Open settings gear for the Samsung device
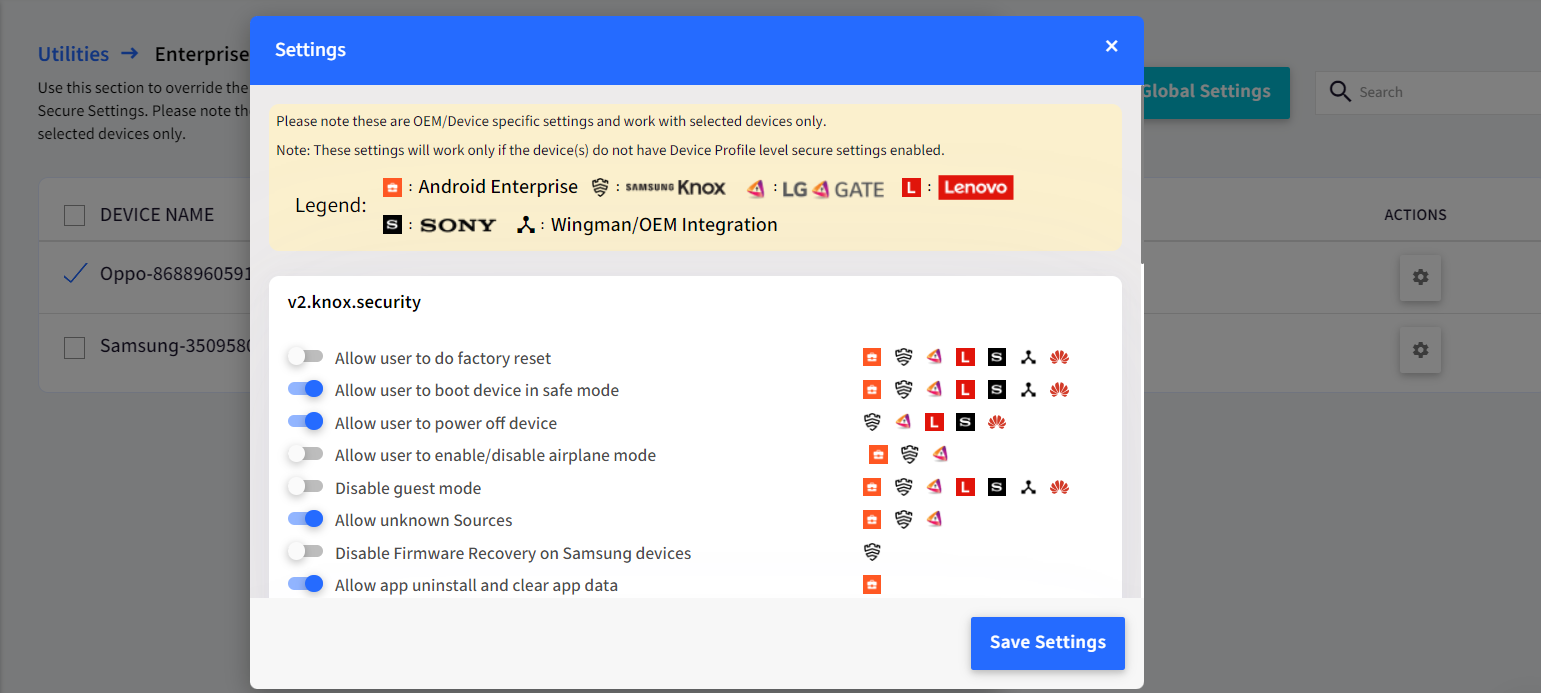Screen dimensions: 1541x693 pyautogui.click(x=1420, y=350)
